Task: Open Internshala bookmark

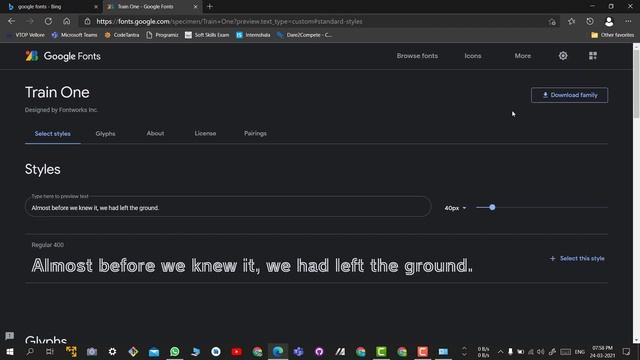Action: coord(253,35)
